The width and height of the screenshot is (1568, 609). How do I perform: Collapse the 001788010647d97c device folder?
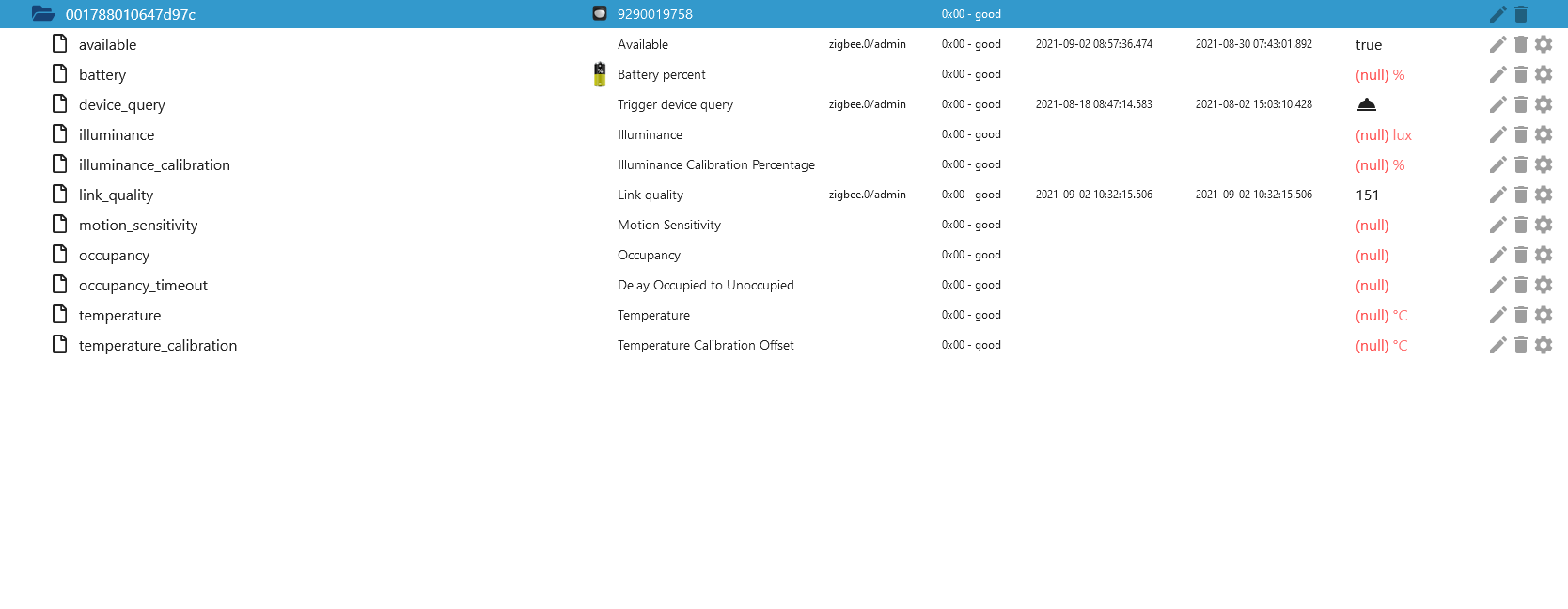point(43,14)
